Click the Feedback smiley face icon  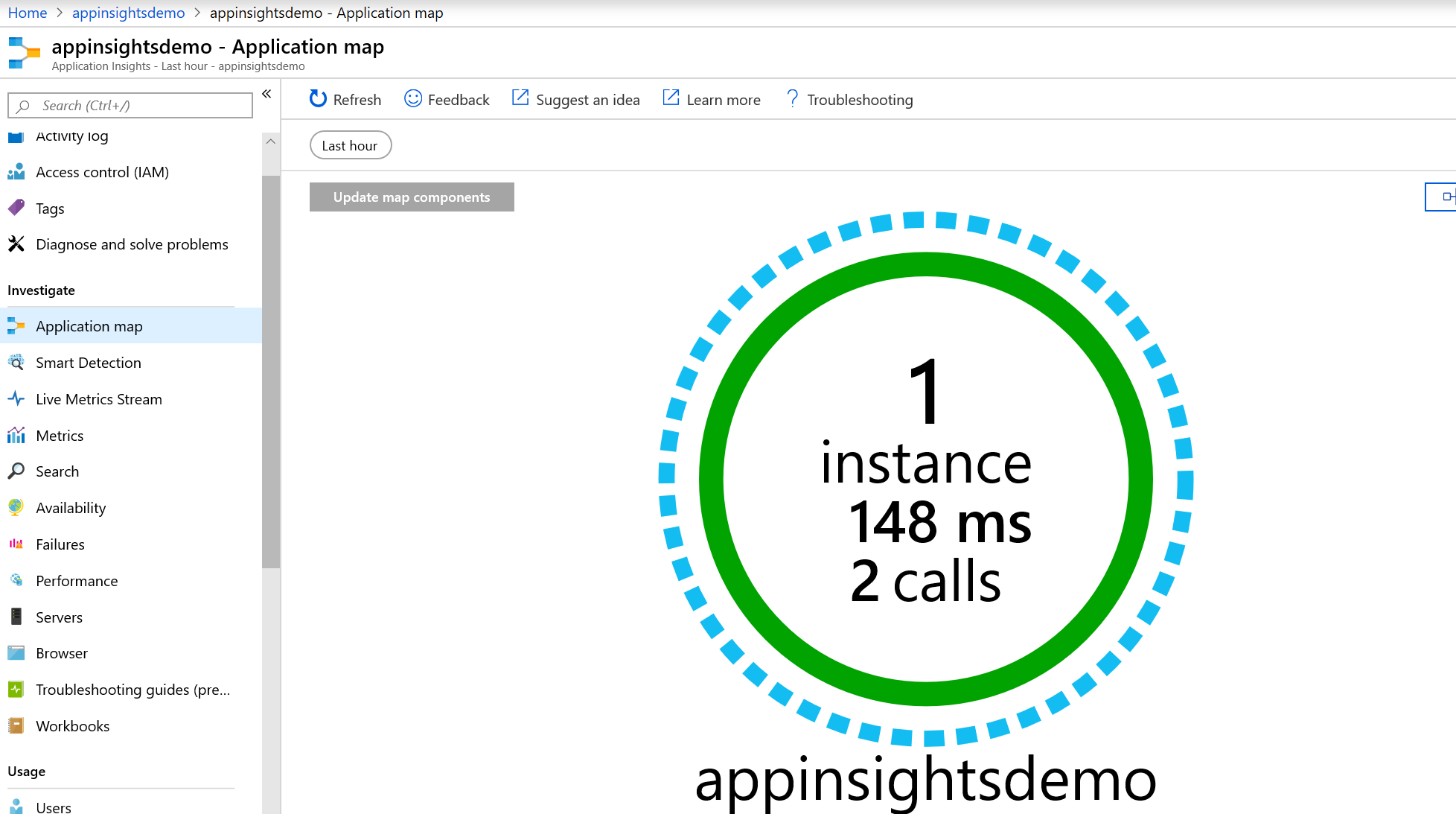[413, 98]
